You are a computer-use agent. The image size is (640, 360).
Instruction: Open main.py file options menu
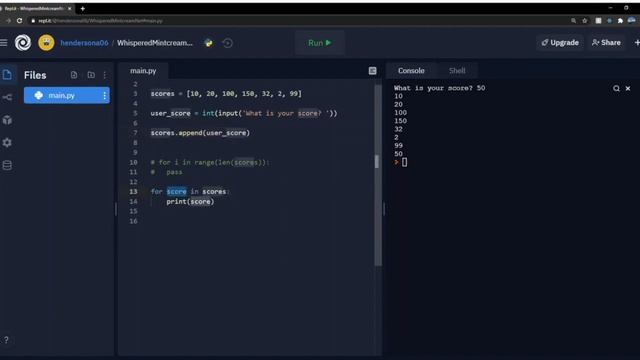point(104,96)
